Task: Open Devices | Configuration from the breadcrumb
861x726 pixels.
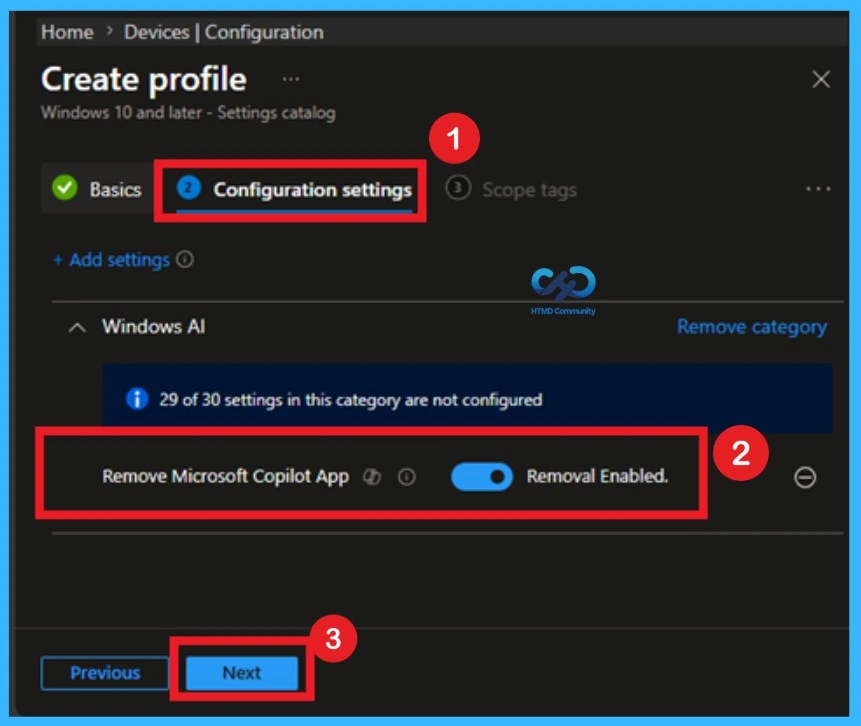Action: [222, 31]
